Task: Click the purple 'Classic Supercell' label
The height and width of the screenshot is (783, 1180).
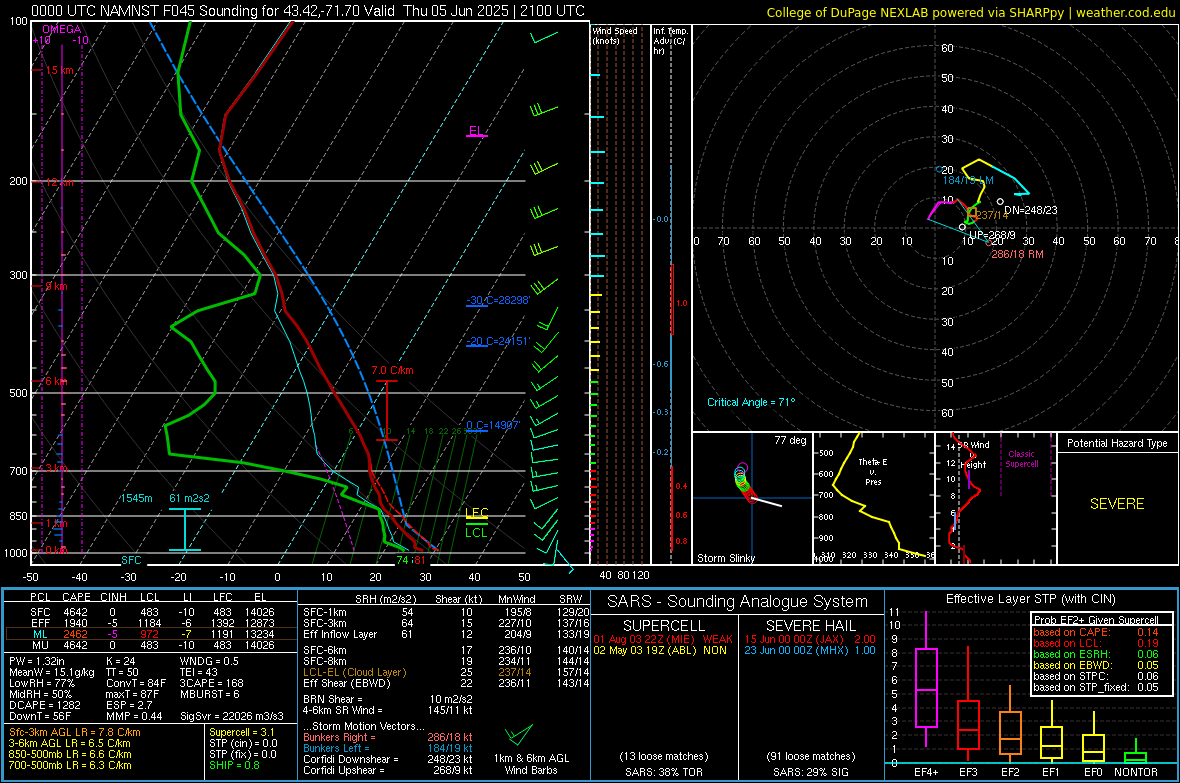Action: 1022,459
